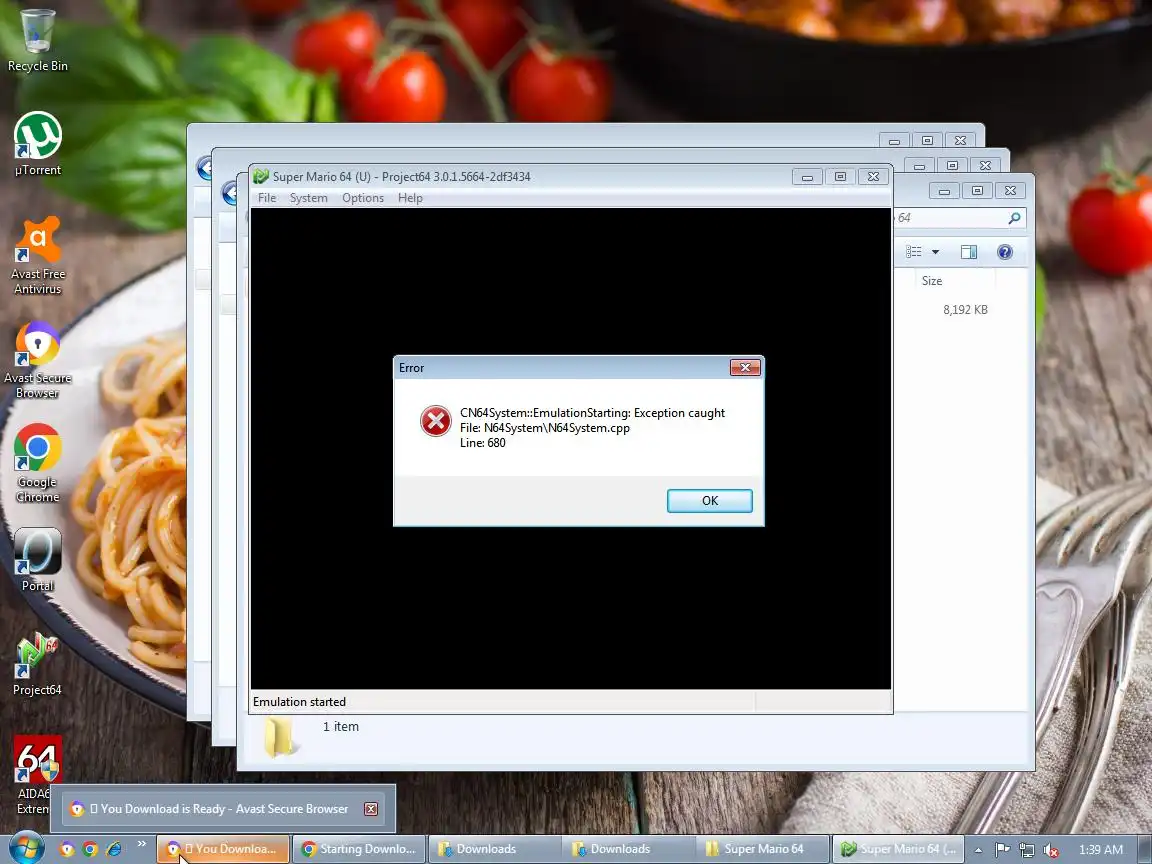Open Explorer help question mark icon
This screenshot has height=864, width=1152.
click(1004, 252)
